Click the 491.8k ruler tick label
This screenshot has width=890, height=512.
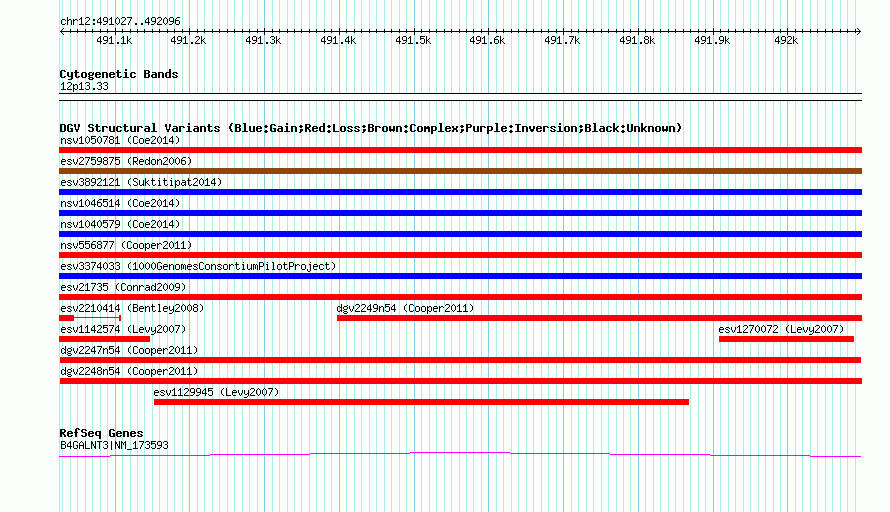pyautogui.click(x=637, y=40)
